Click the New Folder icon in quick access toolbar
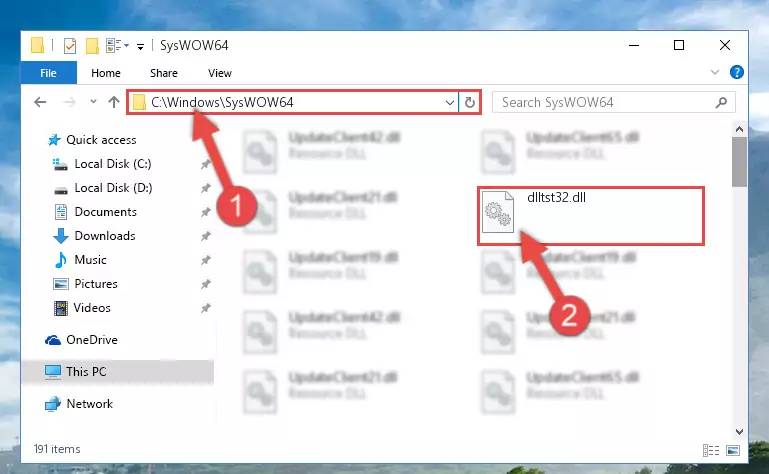769x474 pixels. [92, 46]
